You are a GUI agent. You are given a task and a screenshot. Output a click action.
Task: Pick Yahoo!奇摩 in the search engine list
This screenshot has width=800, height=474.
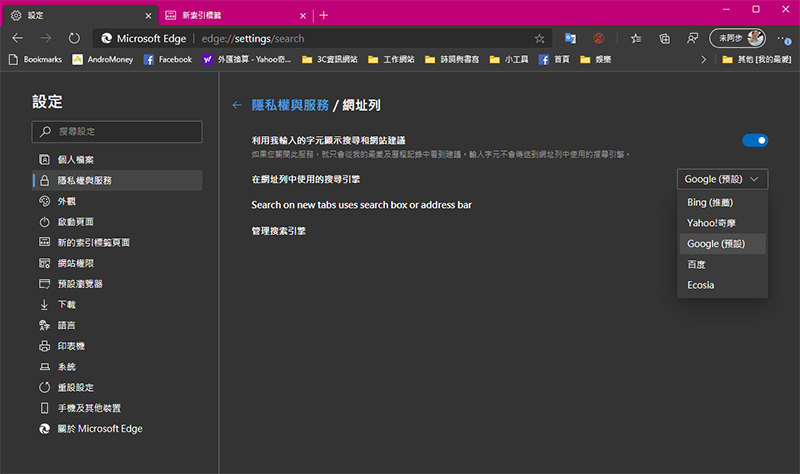pyautogui.click(x=713, y=223)
